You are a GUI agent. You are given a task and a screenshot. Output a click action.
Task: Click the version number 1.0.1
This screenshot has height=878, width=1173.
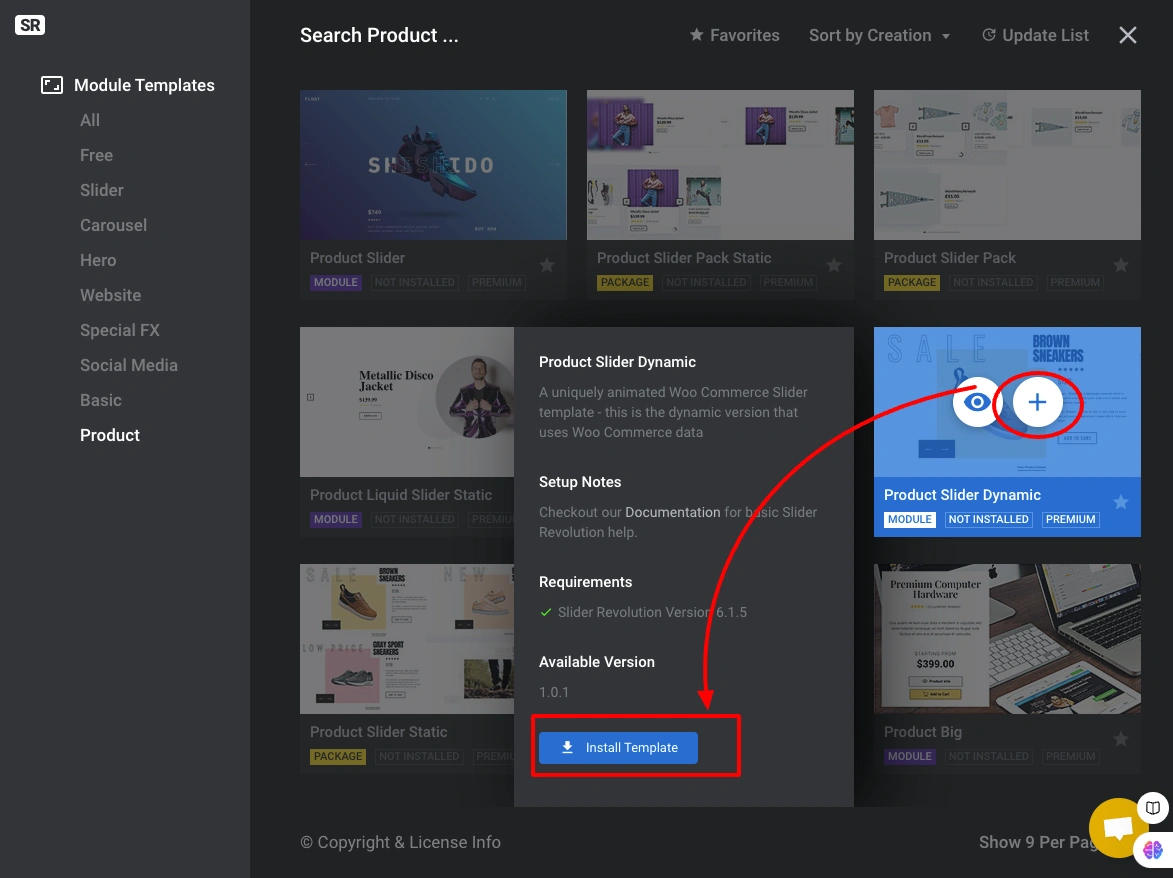[x=554, y=693]
